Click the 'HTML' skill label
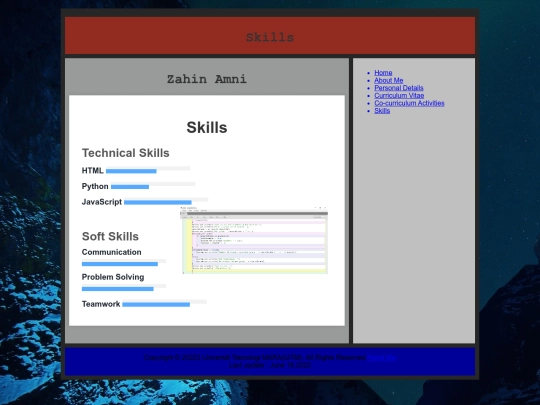The image size is (540, 405). tap(93, 170)
